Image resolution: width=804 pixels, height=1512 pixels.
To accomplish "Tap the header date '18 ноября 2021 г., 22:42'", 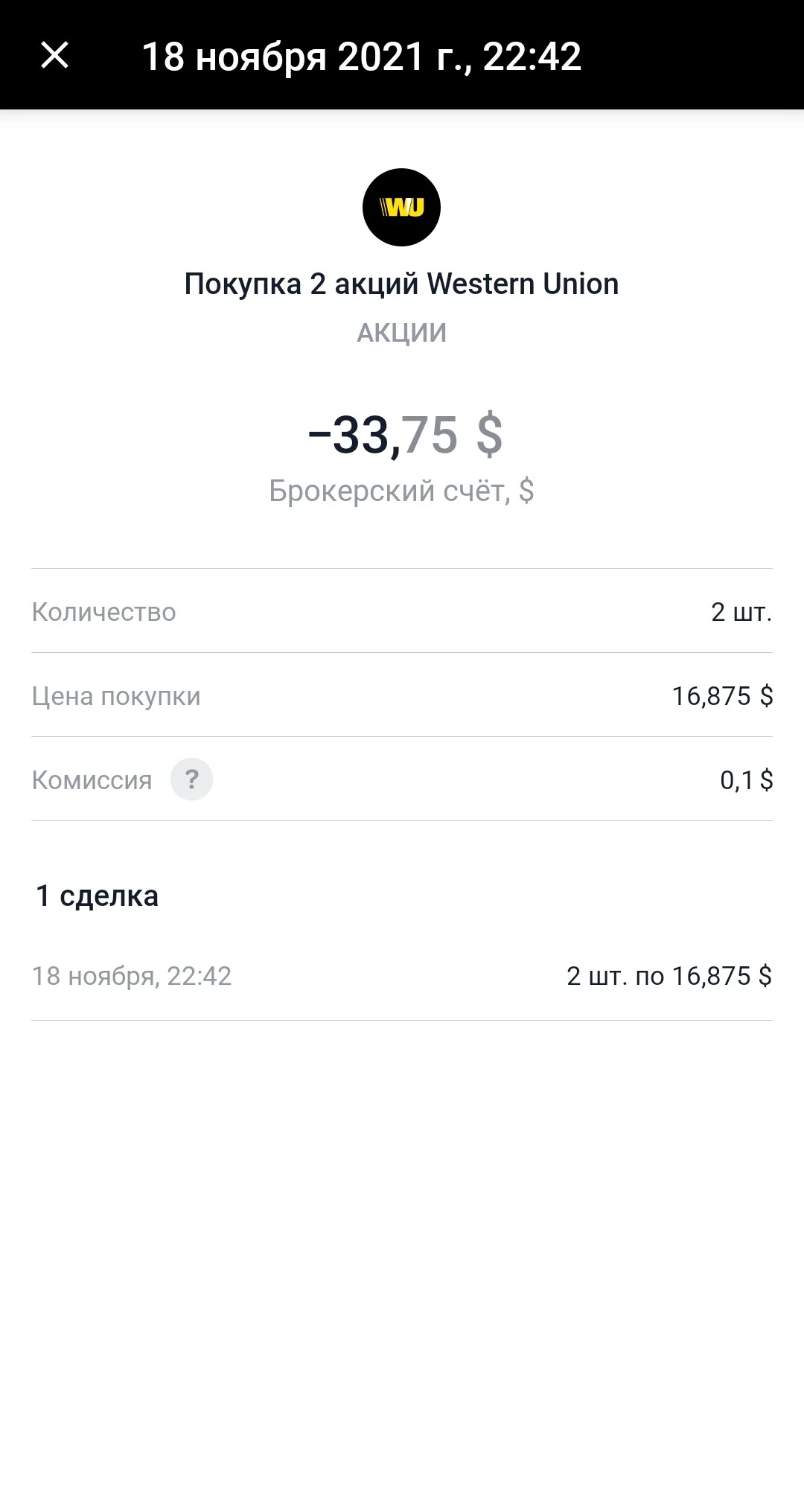I will [361, 57].
